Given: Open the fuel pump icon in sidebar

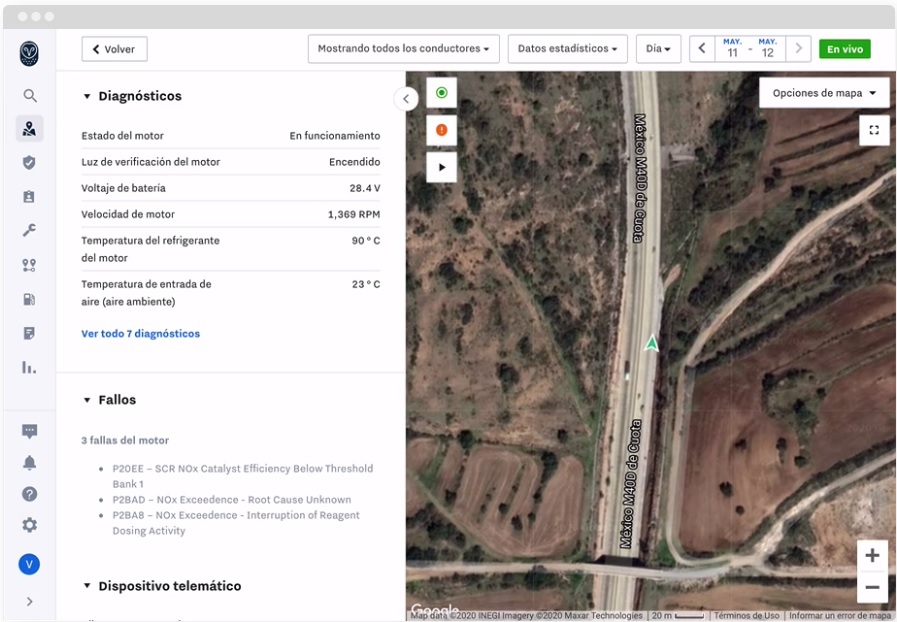Looking at the screenshot, I should click(x=30, y=299).
